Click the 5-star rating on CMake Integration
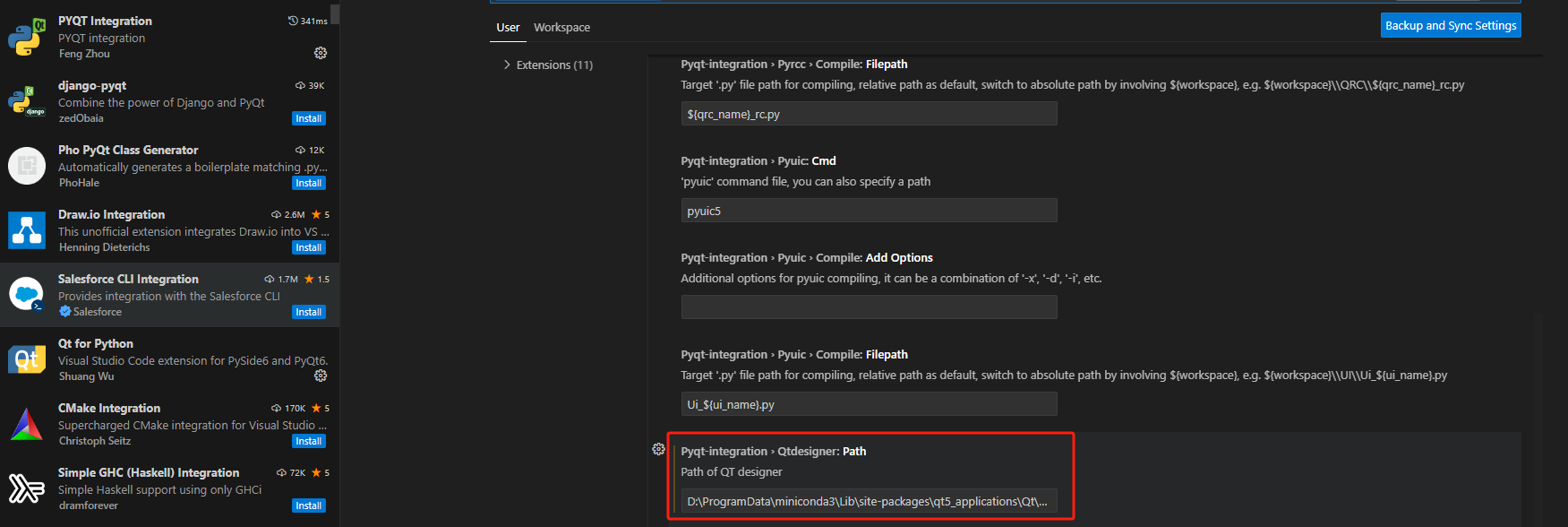Image resolution: width=1568 pixels, height=527 pixels. tap(321, 408)
